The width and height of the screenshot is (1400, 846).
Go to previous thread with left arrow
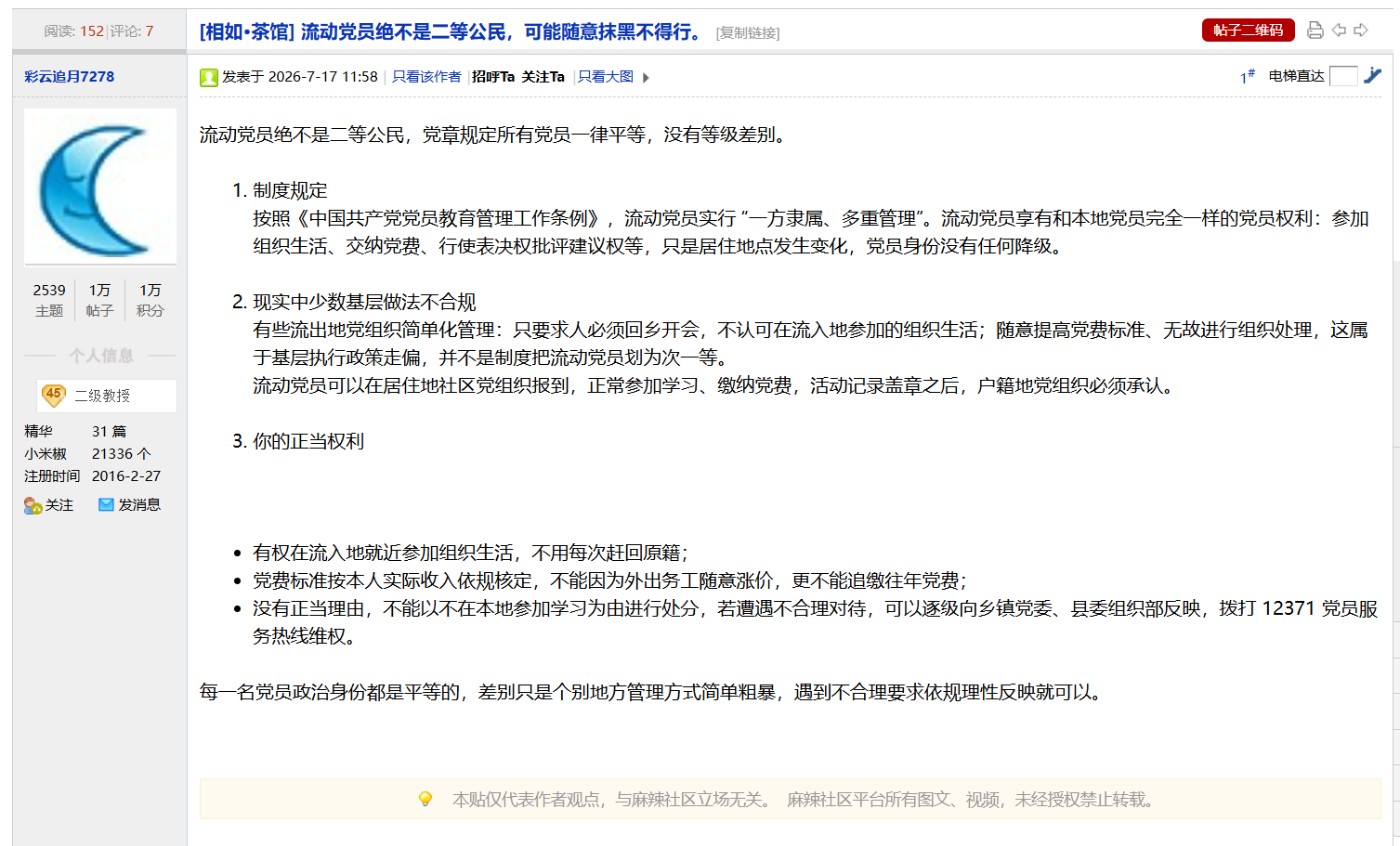pyautogui.click(x=1339, y=30)
